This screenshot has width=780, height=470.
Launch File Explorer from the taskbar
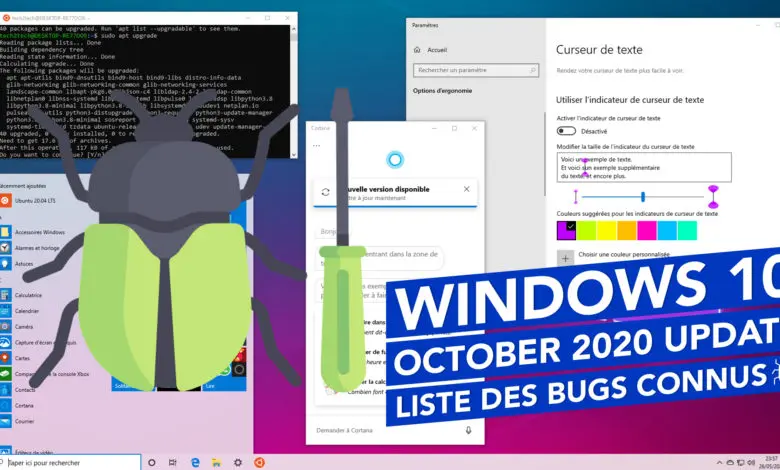point(216,463)
